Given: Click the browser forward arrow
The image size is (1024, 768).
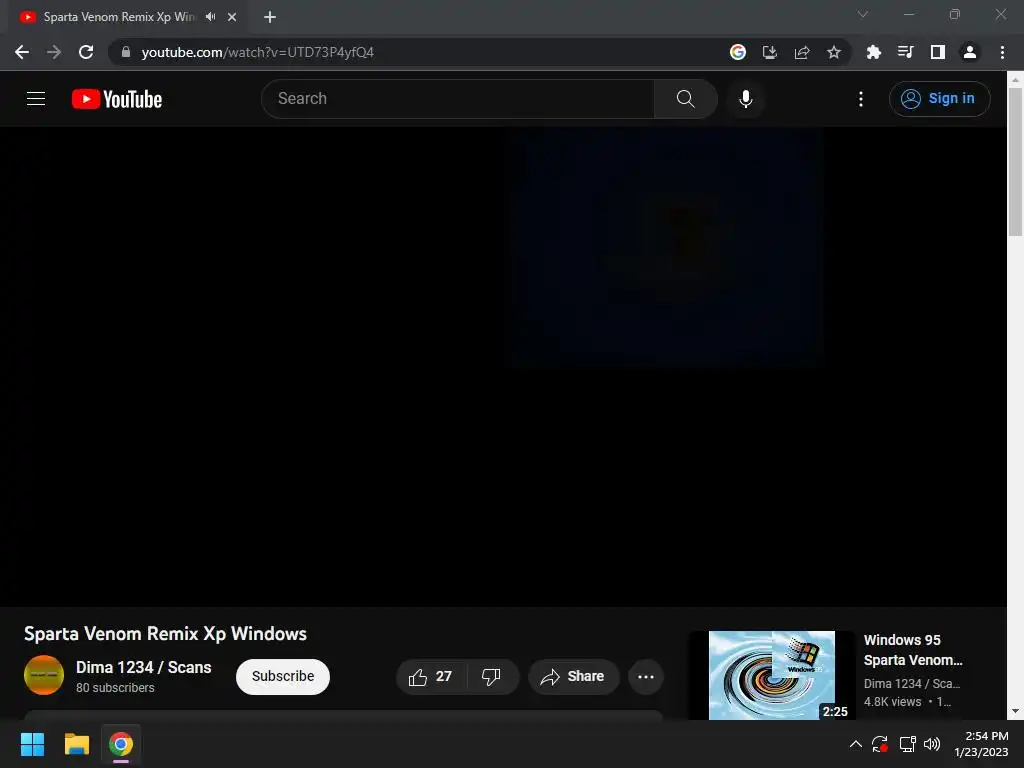Looking at the screenshot, I should point(54,52).
